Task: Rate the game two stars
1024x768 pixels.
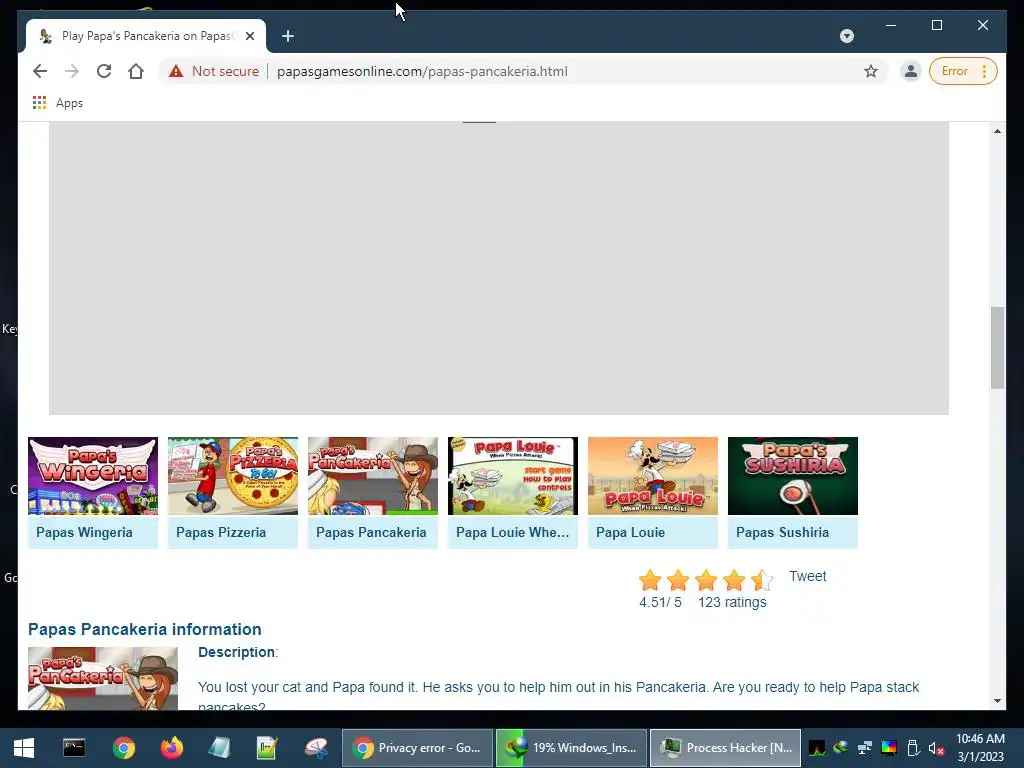Action: pyautogui.click(x=678, y=579)
